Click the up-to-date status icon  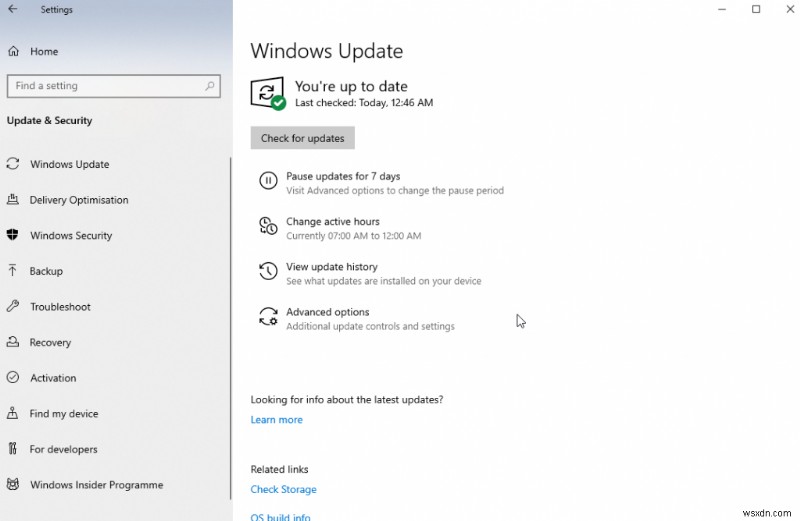pos(268,93)
